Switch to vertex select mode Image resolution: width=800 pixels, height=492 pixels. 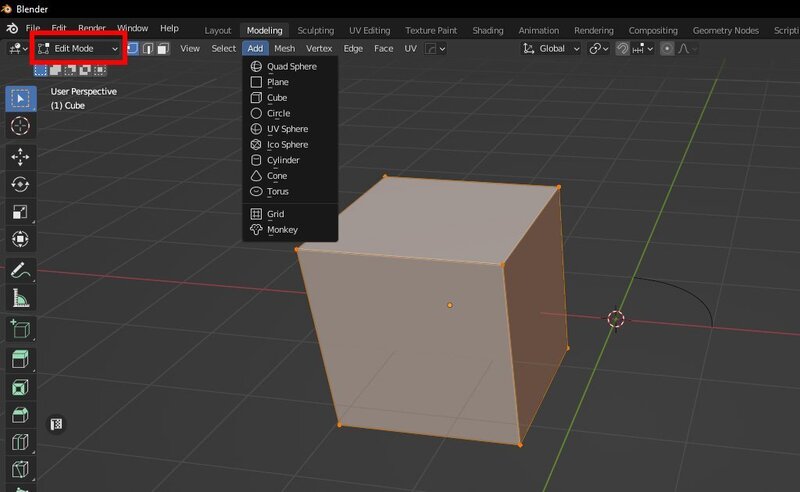(133, 48)
